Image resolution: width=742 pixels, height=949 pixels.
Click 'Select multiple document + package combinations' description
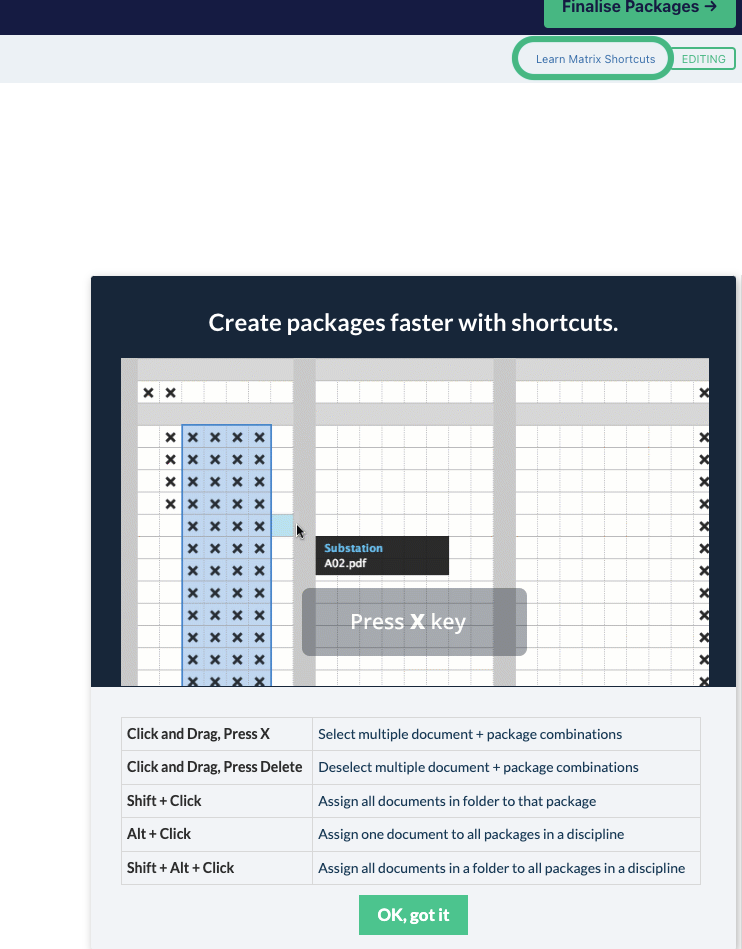coord(470,734)
